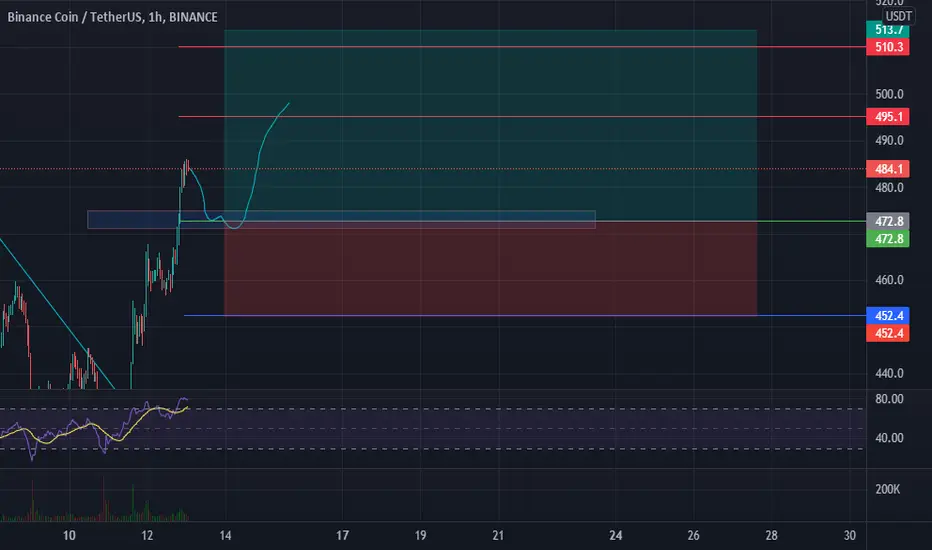The image size is (932, 550).
Task: Open the USDT currency selector
Action: (x=898, y=16)
